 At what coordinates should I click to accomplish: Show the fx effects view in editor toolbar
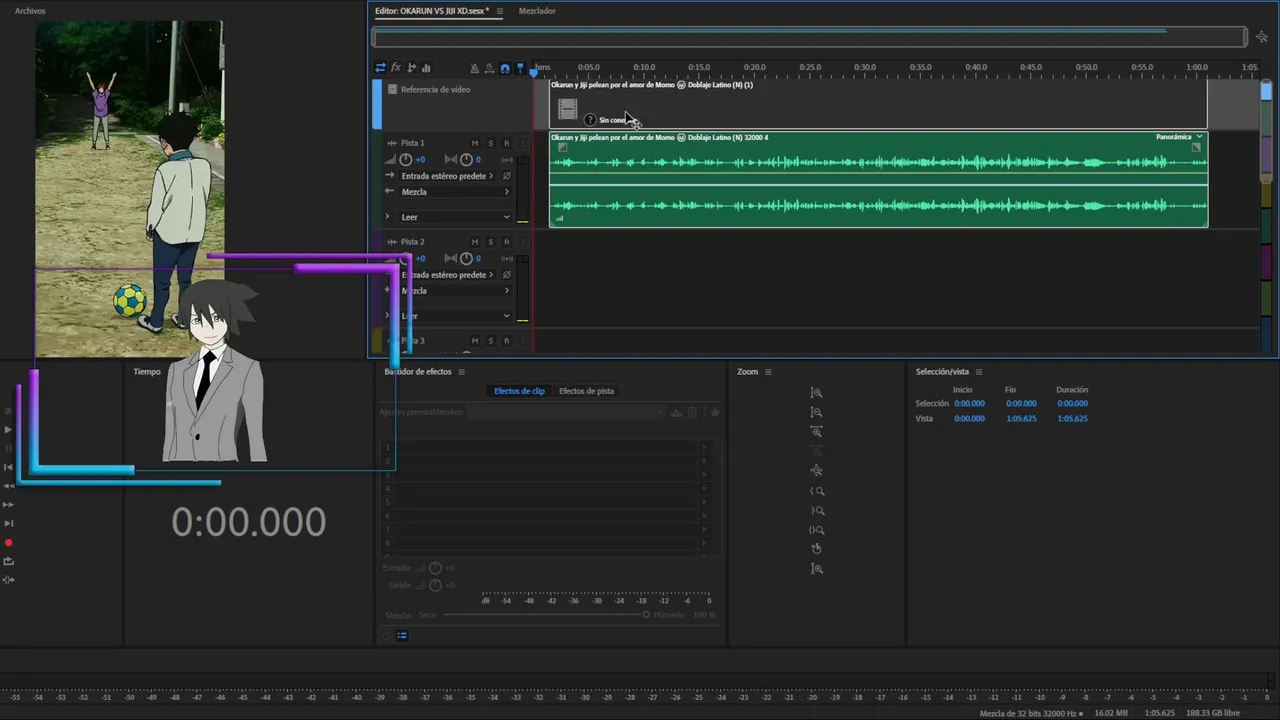coord(396,68)
